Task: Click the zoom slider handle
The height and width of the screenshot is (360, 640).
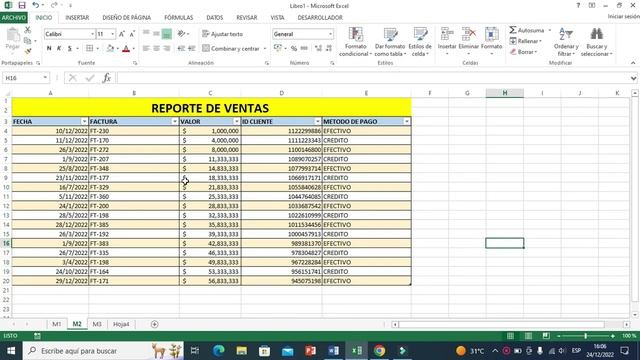Action: [586, 336]
